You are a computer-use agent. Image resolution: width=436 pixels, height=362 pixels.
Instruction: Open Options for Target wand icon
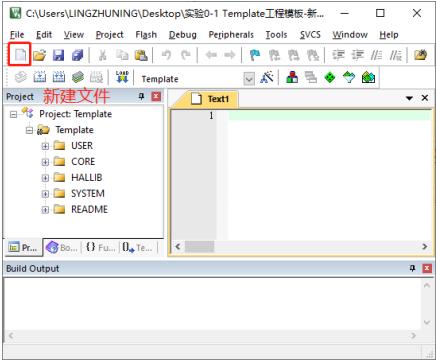tap(267, 77)
